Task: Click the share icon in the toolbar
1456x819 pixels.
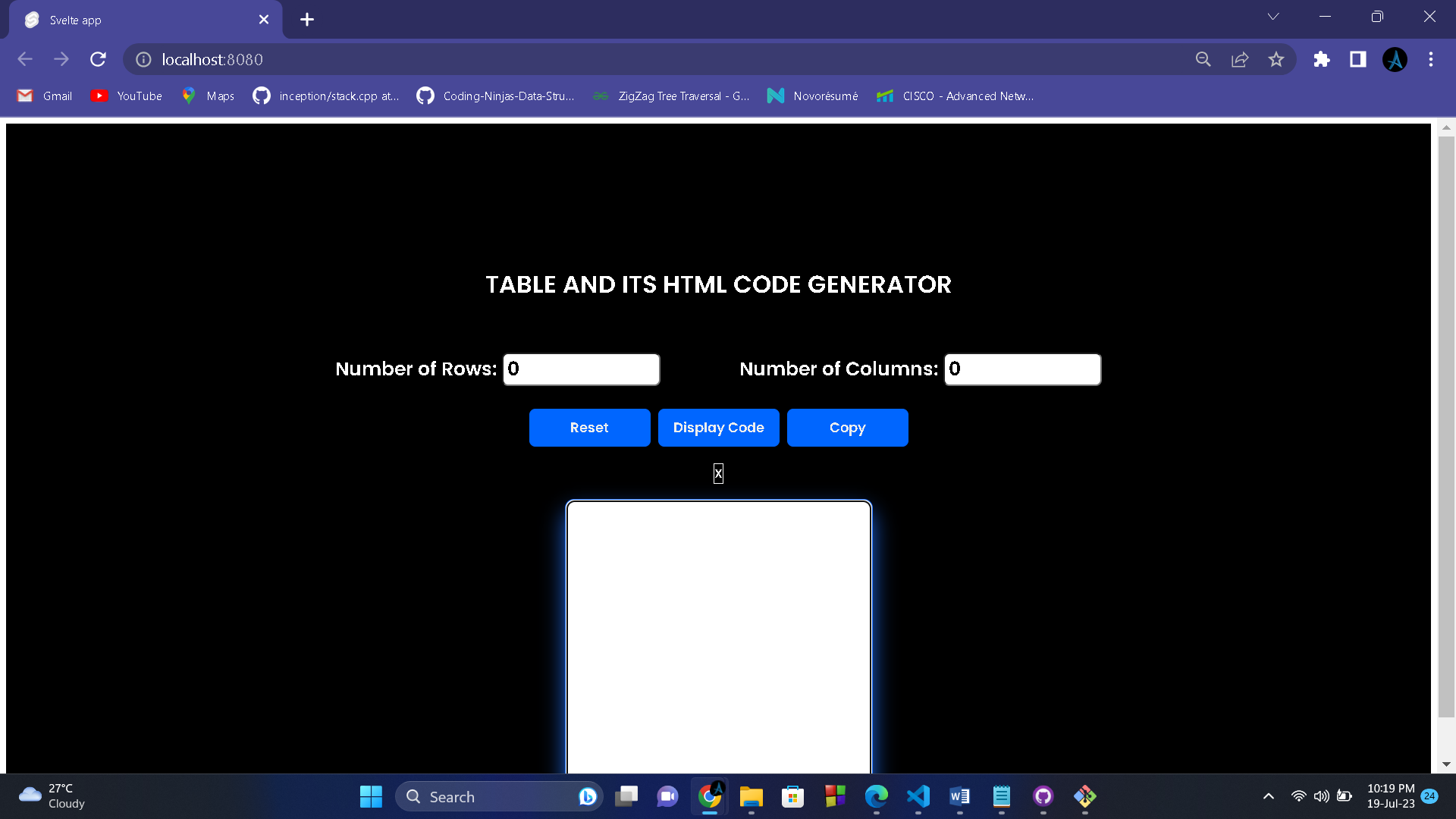Action: point(1239,59)
